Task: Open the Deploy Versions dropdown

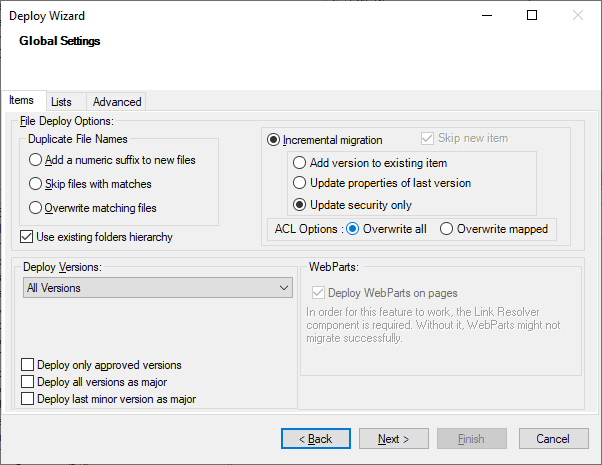Action: (x=158, y=288)
